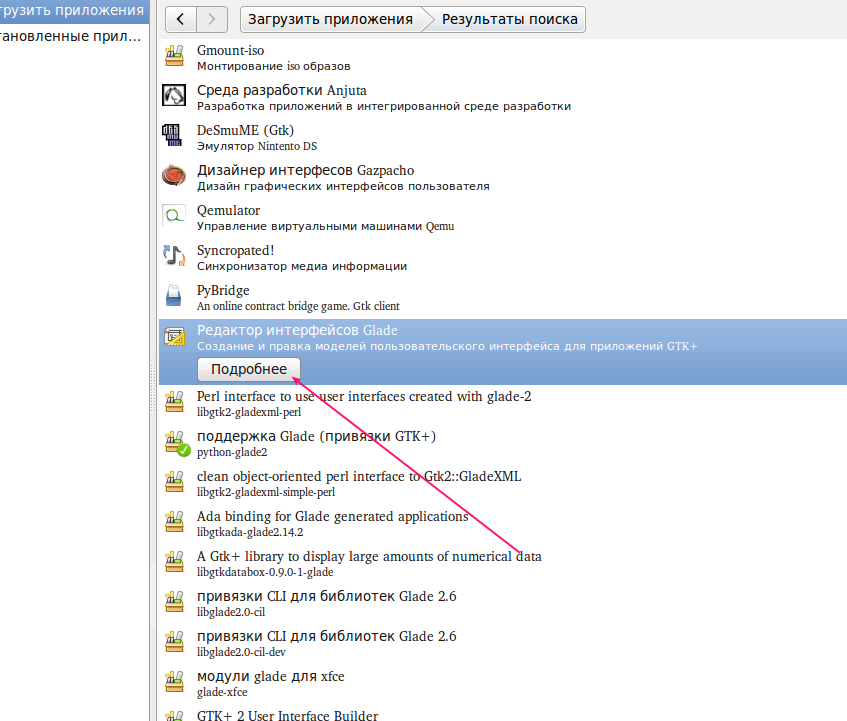Click the installed python-glade2 package icon
Screen dimensions: 847x721
[177, 443]
